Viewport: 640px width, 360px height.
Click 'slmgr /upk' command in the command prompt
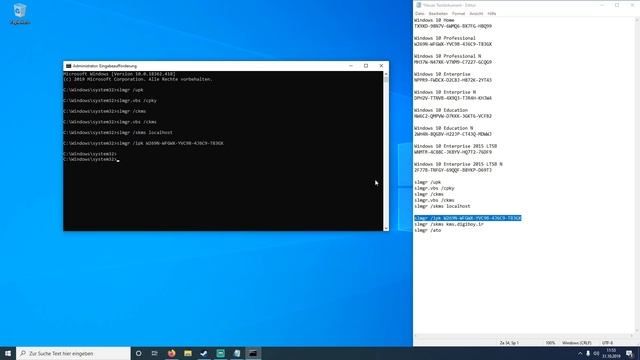point(130,90)
